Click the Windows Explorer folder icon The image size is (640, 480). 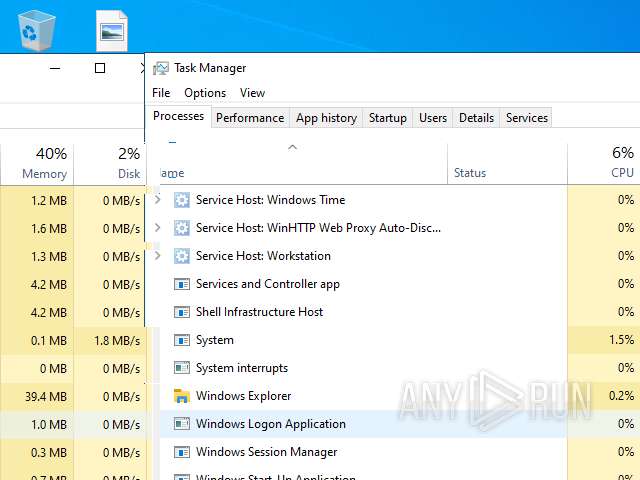pyautogui.click(x=182, y=396)
